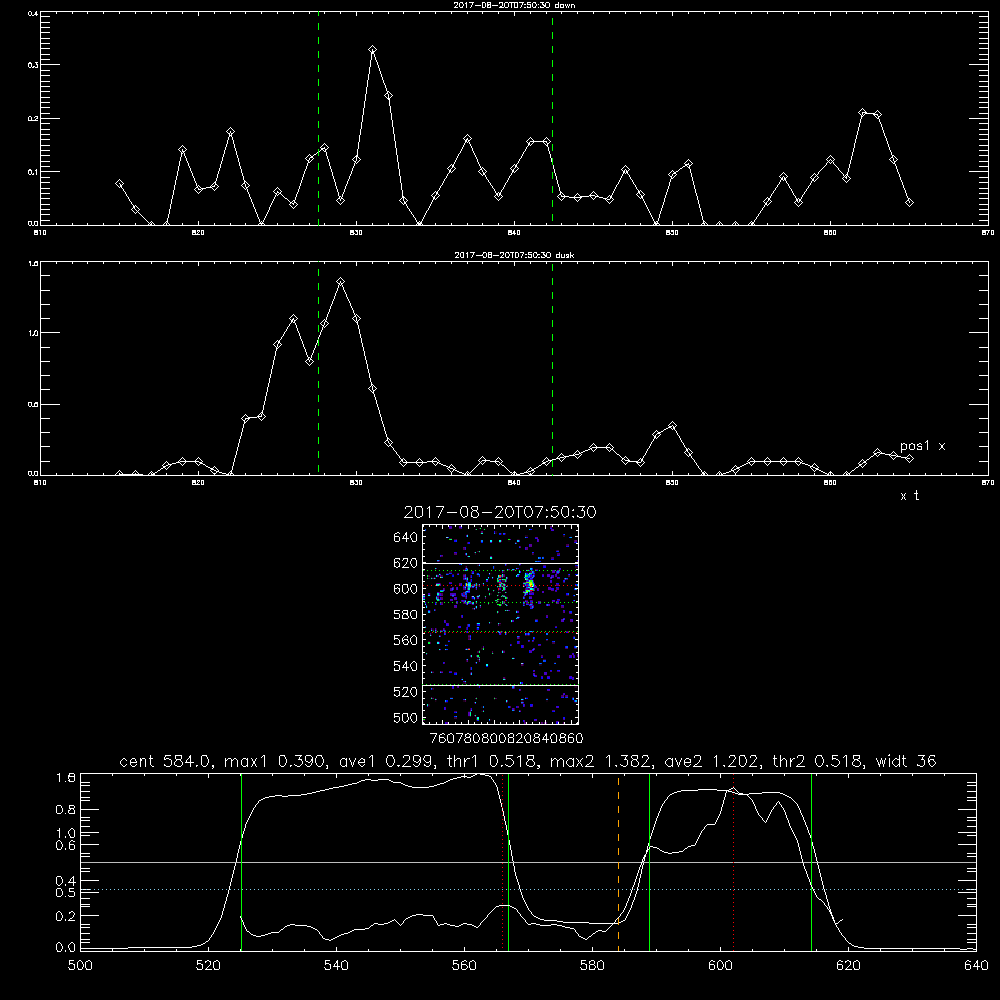Click the '0.2' bottom plot y-axis label
The image size is (1000, 1000).
[x=66, y=916]
